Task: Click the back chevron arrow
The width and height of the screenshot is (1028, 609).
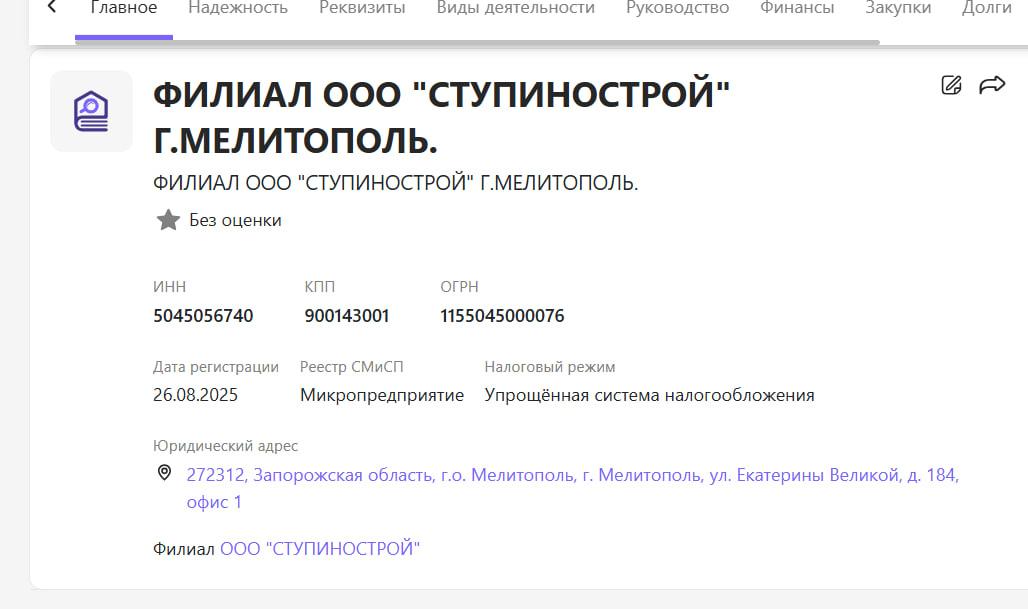Action: coord(52,8)
